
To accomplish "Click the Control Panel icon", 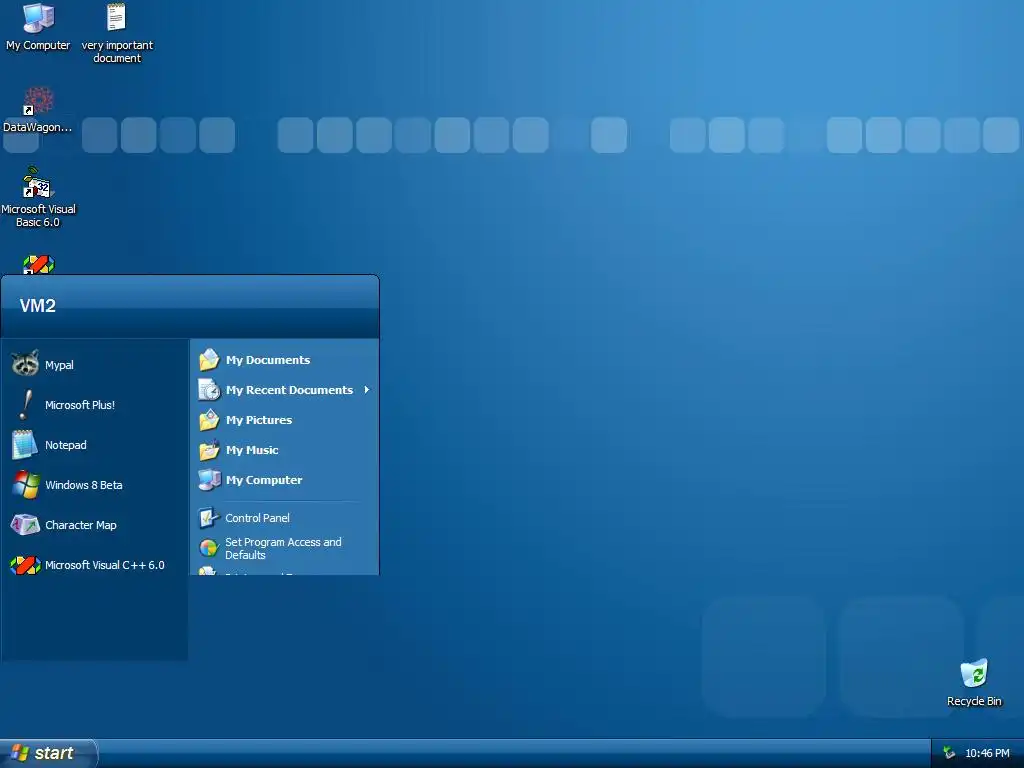I will click(x=208, y=518).
